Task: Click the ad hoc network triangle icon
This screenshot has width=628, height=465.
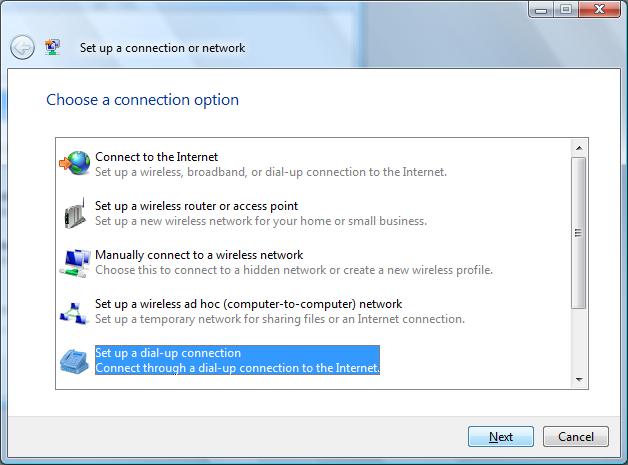Action: 73,313
